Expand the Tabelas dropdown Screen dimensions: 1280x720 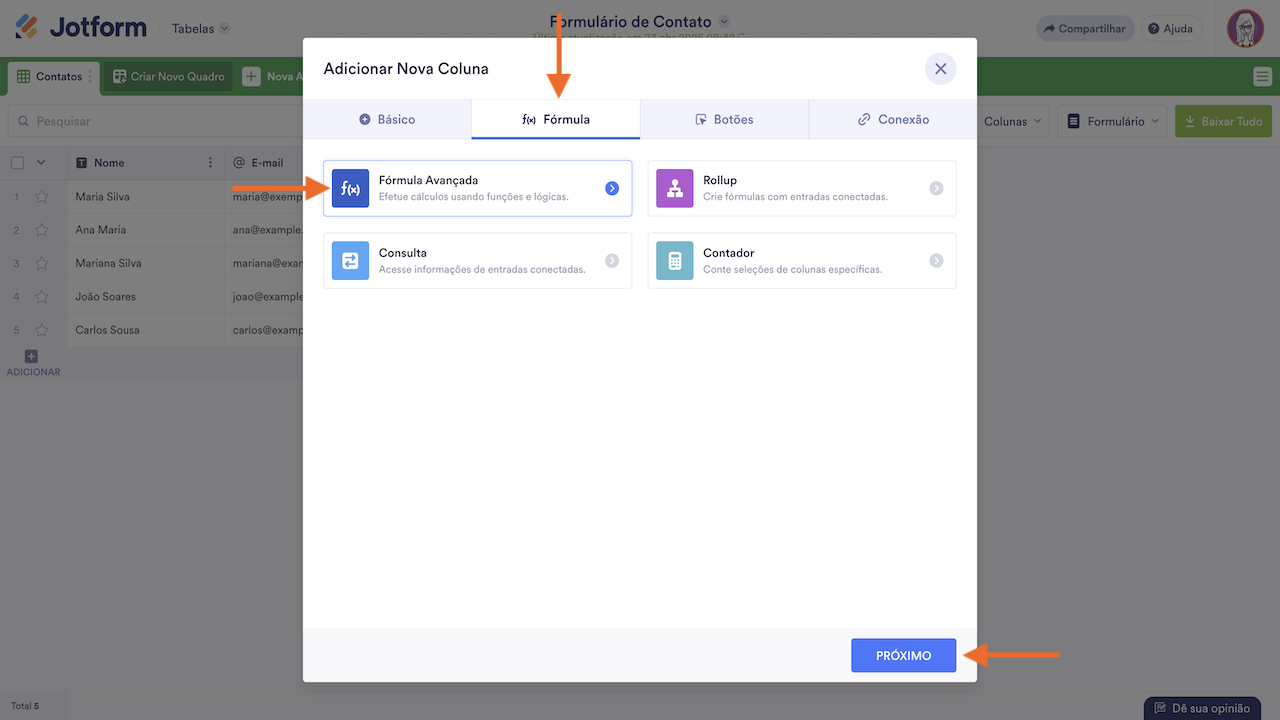coord(200,29)
